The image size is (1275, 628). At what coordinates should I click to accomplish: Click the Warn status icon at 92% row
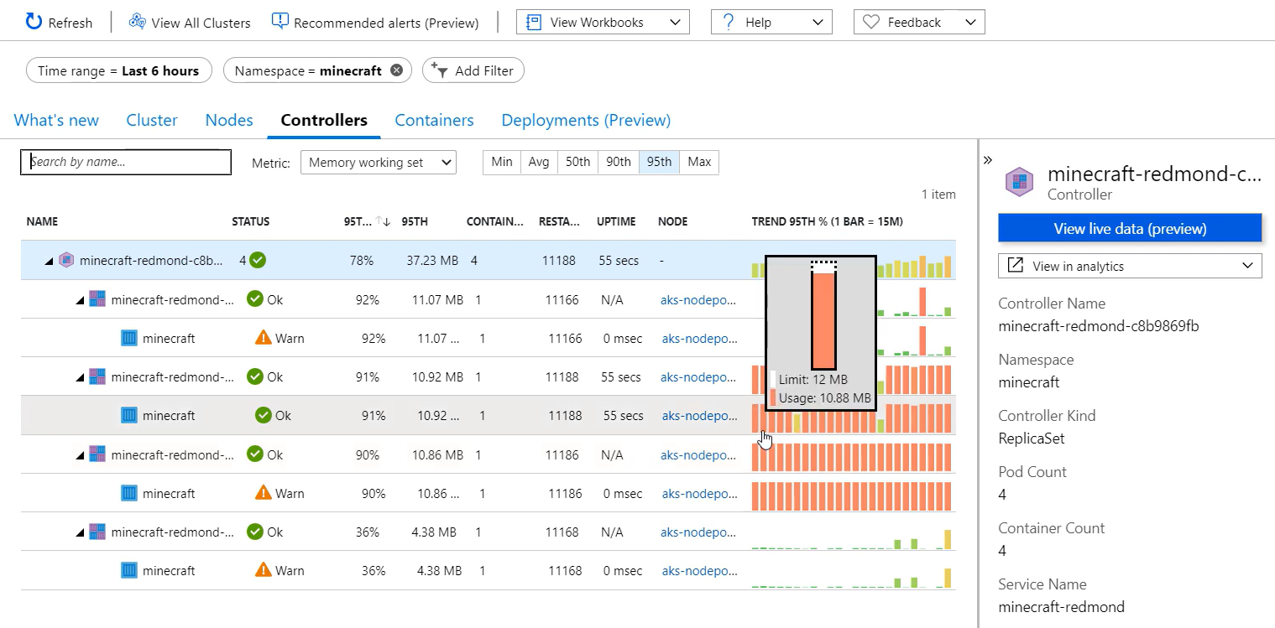click(263, 338)
